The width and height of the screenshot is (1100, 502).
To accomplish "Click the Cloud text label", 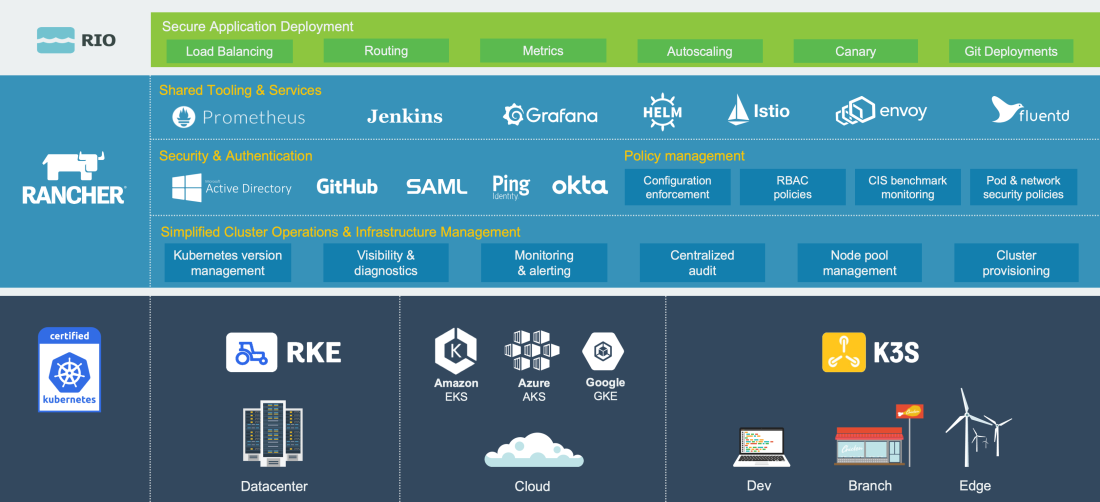I will (532, 486).
